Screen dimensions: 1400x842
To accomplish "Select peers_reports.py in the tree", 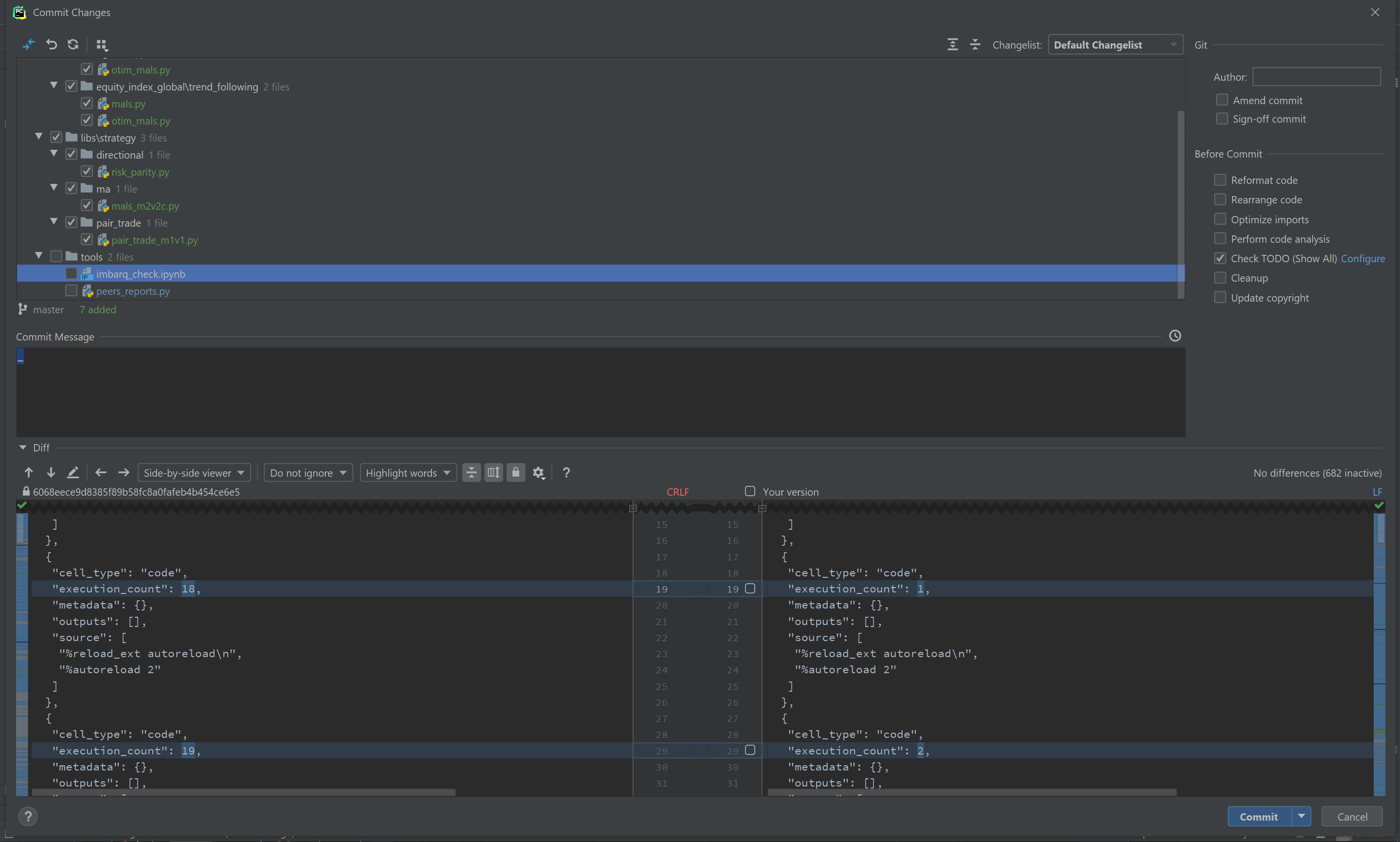I will click(133, 291).
